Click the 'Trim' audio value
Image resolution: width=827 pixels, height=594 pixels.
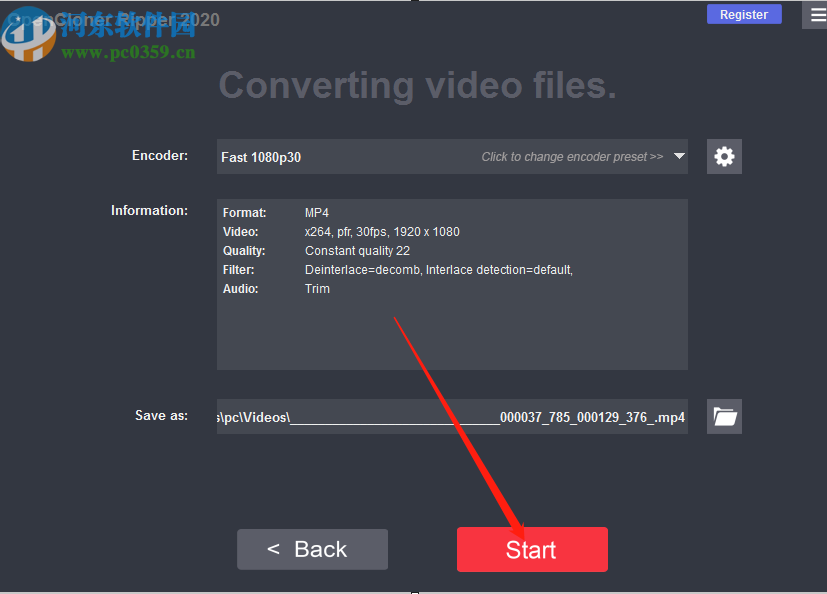[x=317, y=289]
